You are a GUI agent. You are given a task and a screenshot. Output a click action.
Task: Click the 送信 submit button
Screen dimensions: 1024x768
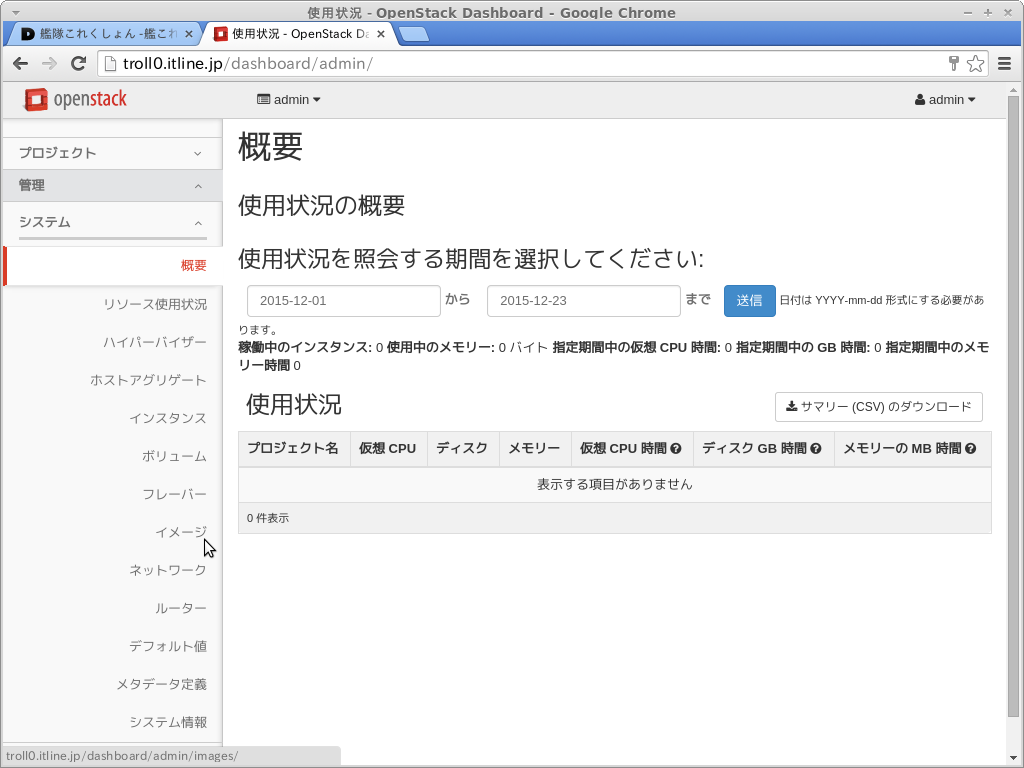pyautogui.click(x=749, y=301)
